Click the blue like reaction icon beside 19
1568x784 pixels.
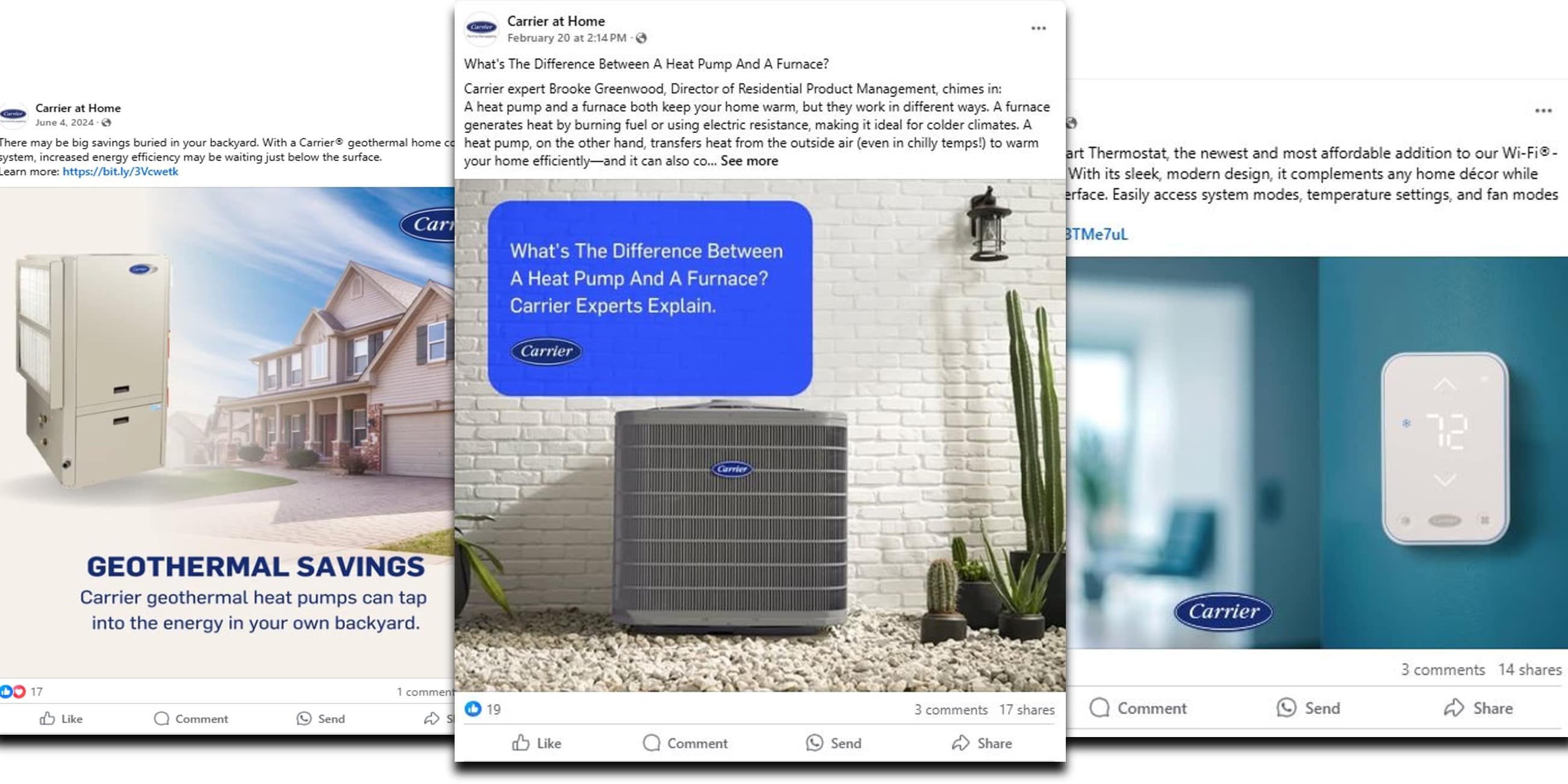click(x=473, y=709)
